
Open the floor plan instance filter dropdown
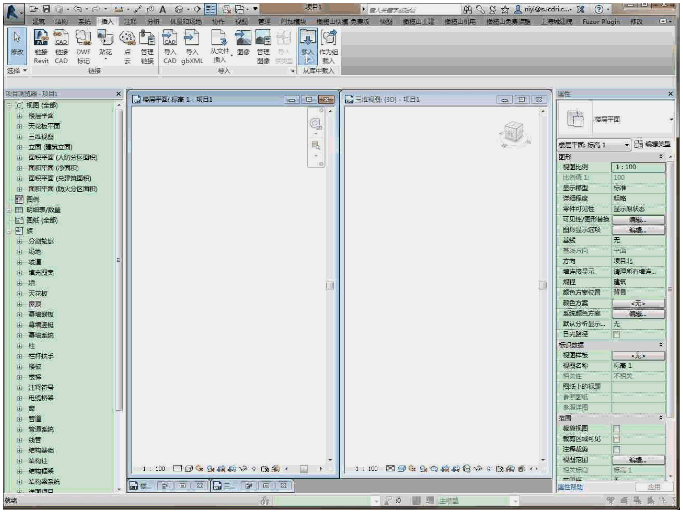[x=626, y=145]
